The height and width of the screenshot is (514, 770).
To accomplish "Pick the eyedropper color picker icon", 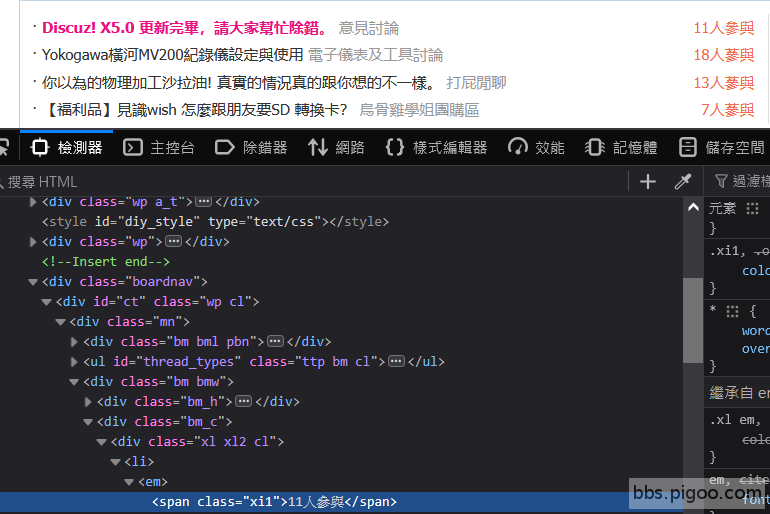I will pos(683,182).
